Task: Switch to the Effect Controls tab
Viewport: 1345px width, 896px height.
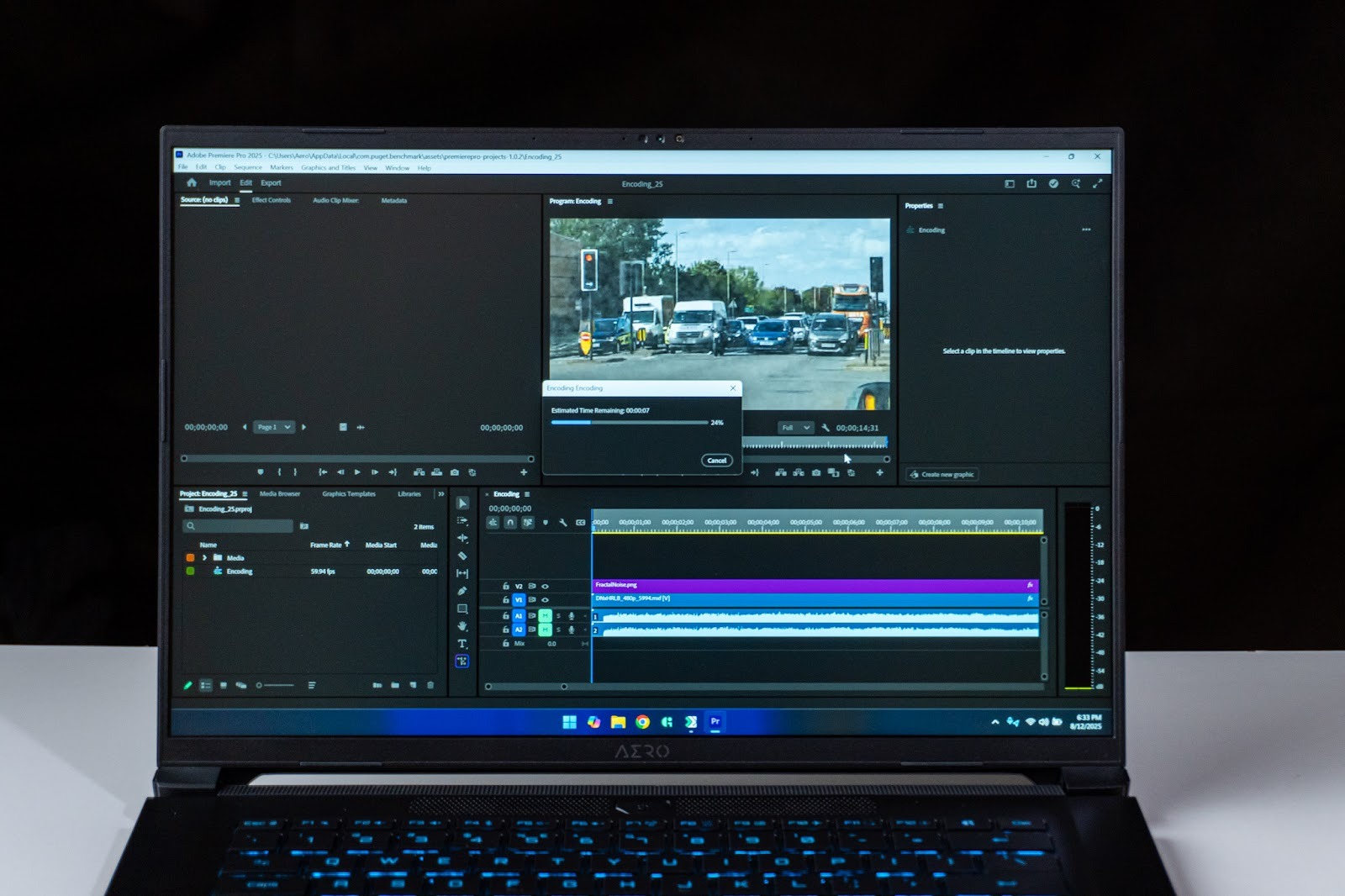Action: pyautogui.click(x=271, y=200)
